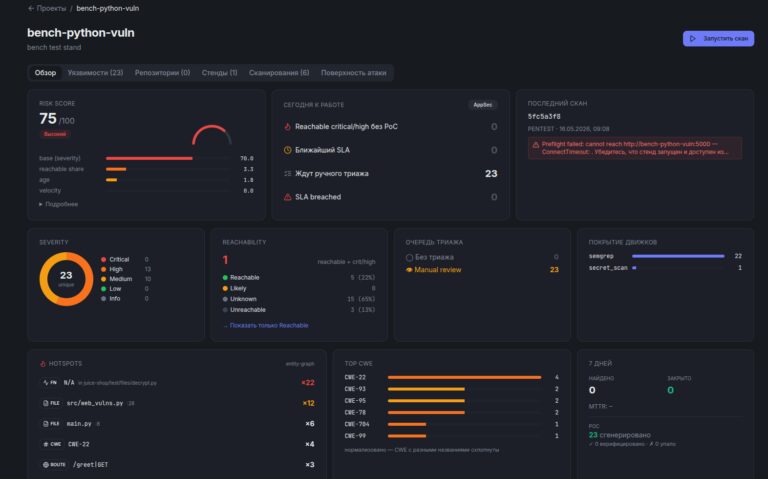Toggle the Reachable green legend dot
768x479 pixels.
tap(225, 278)
